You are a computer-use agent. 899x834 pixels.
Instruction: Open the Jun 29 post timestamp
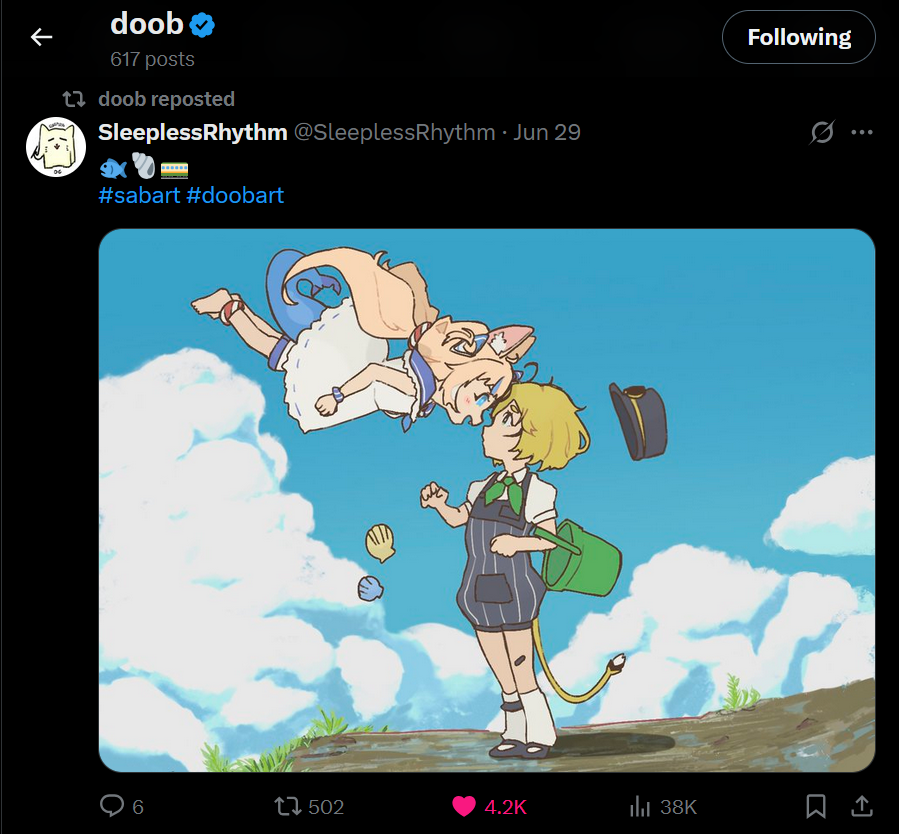pos(547,132)
